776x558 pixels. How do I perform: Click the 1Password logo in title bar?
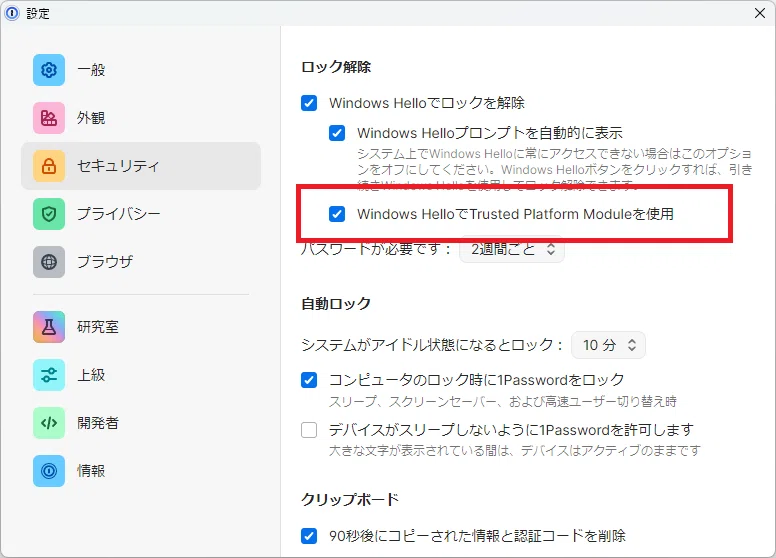(11, 13)
